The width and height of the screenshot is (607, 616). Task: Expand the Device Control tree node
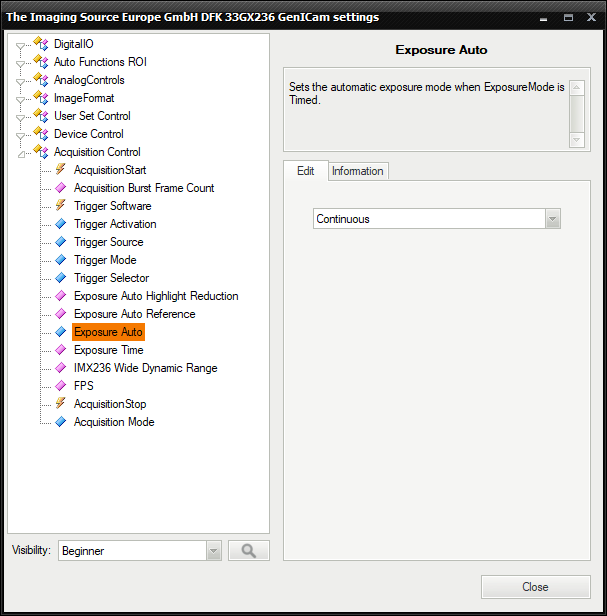click(x=20, y=136)
